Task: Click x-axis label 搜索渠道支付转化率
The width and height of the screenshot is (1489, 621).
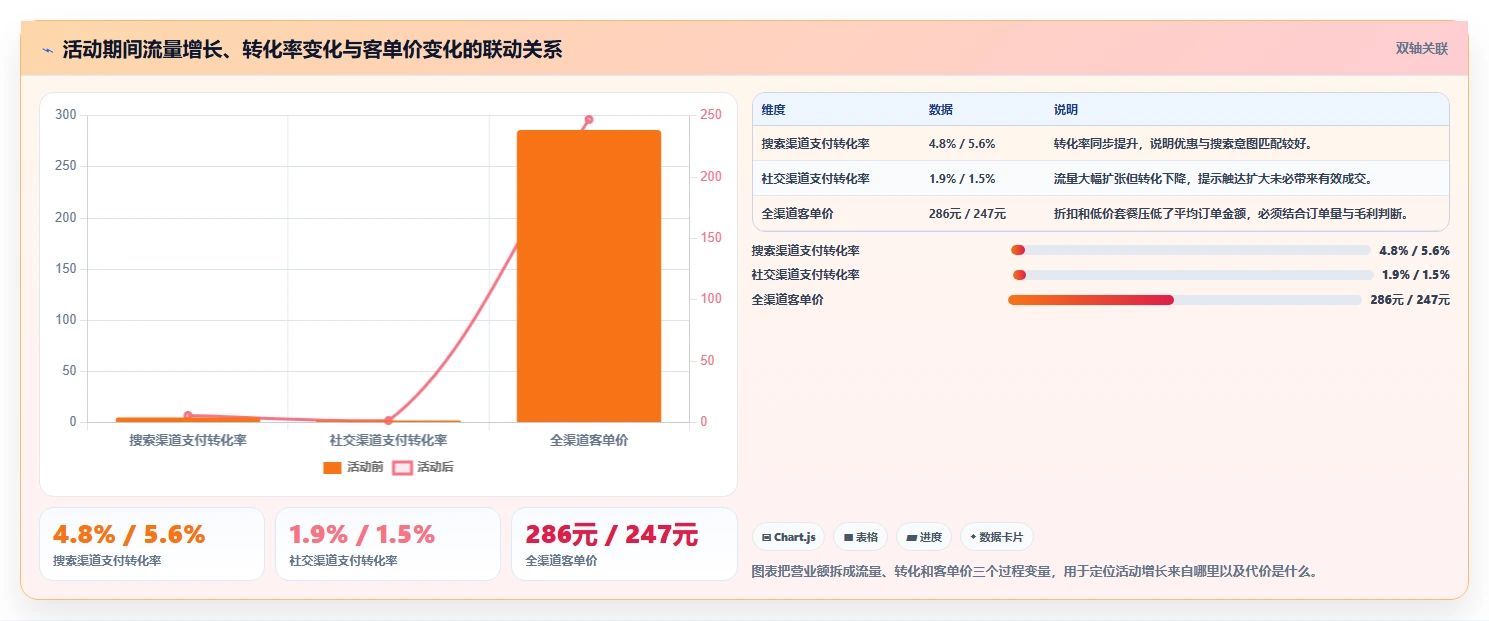Action: pyautogui.click(x=187, y=439)
